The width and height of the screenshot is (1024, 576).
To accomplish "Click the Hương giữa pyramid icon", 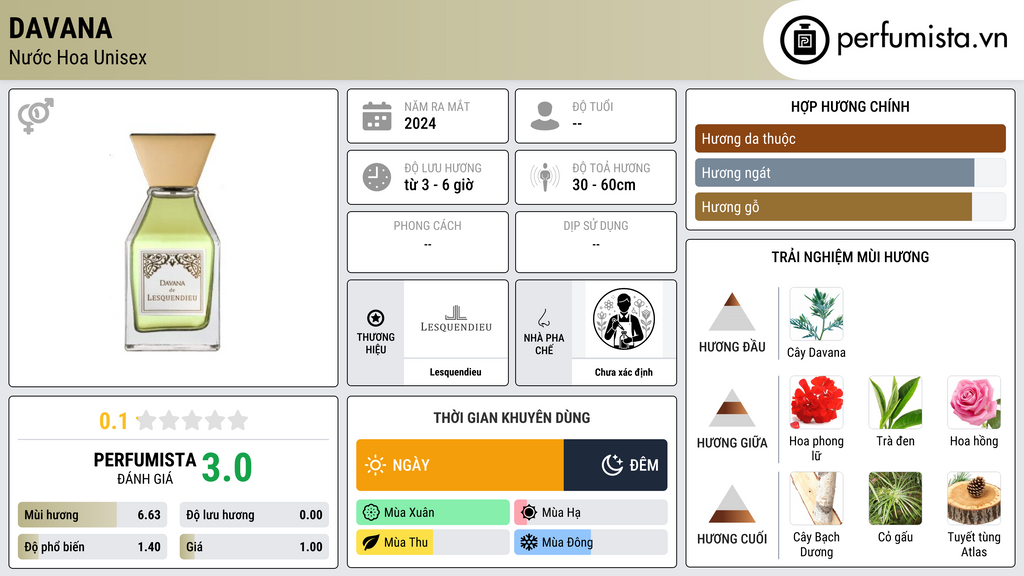I will point(732,408).
